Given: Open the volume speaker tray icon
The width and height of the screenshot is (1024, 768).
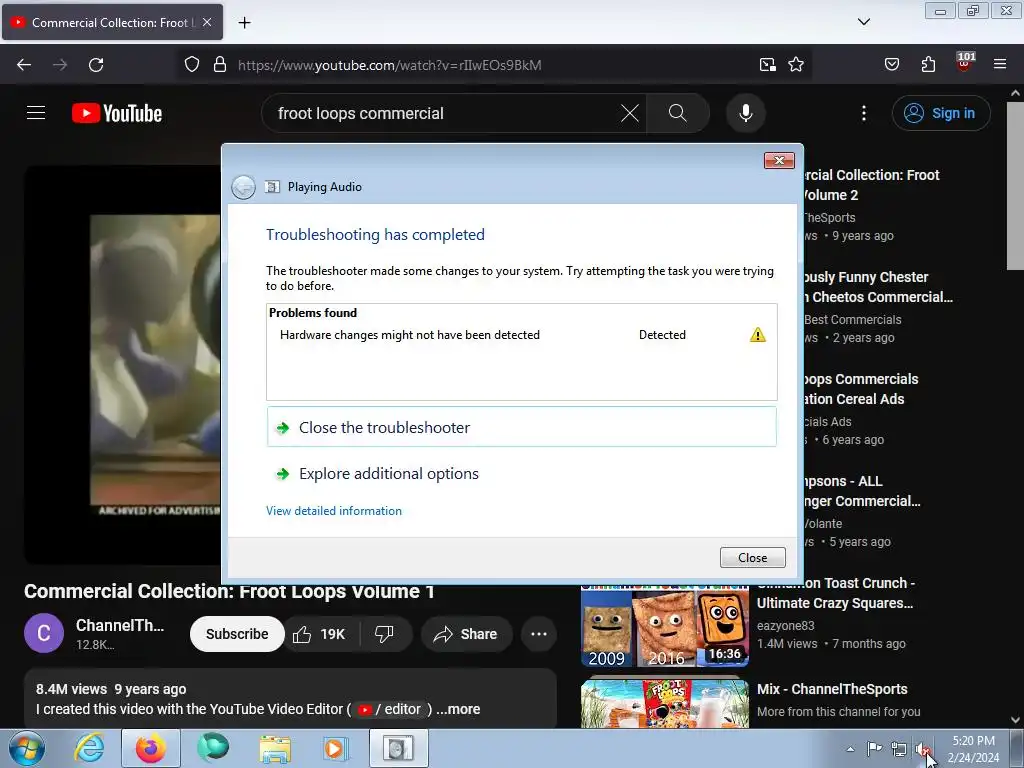Looking at the screenshot, I should pyautogui.click(x=922, y=749).
